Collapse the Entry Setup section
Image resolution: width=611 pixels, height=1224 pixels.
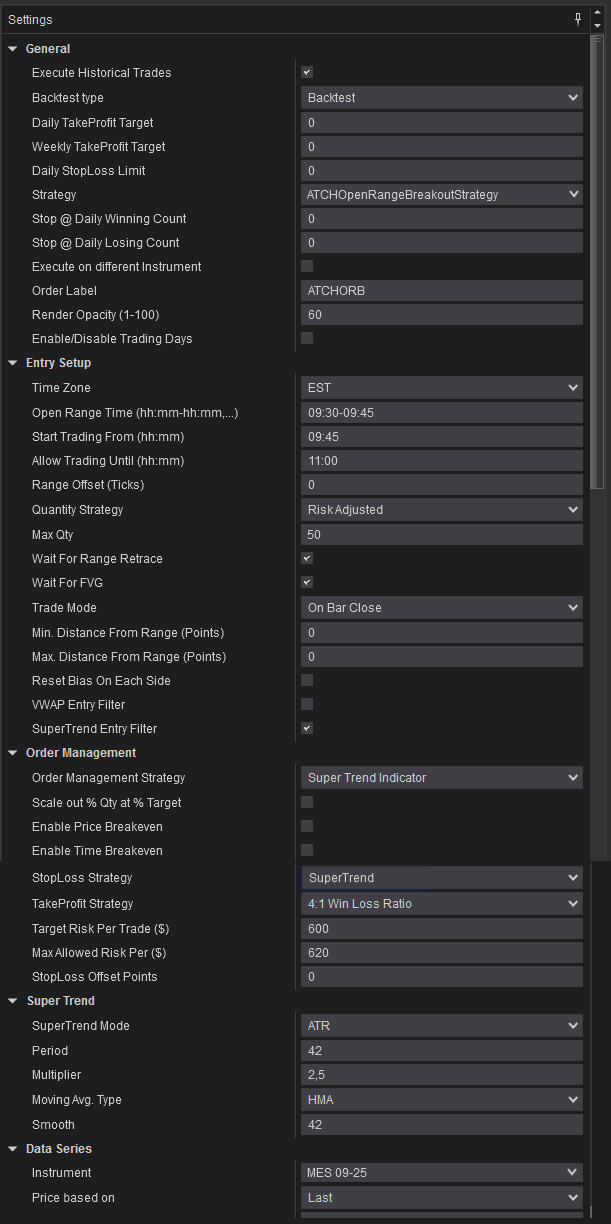point(13,363)
